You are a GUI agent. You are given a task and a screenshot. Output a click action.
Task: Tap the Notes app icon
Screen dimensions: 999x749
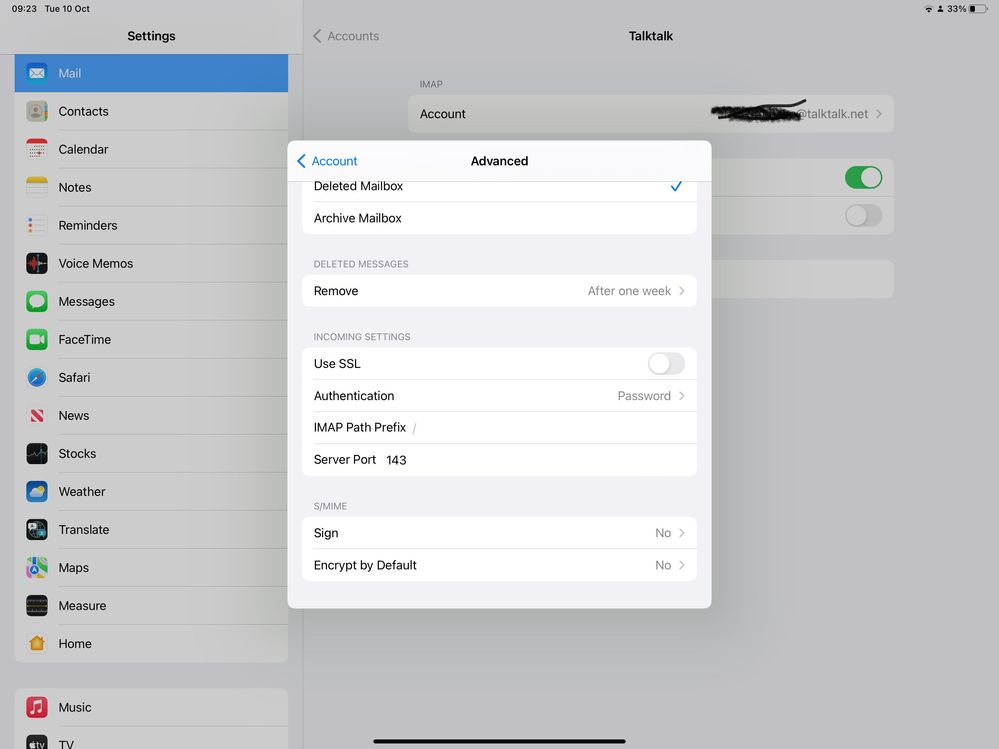pyautogui.click(x=37, y=187)
